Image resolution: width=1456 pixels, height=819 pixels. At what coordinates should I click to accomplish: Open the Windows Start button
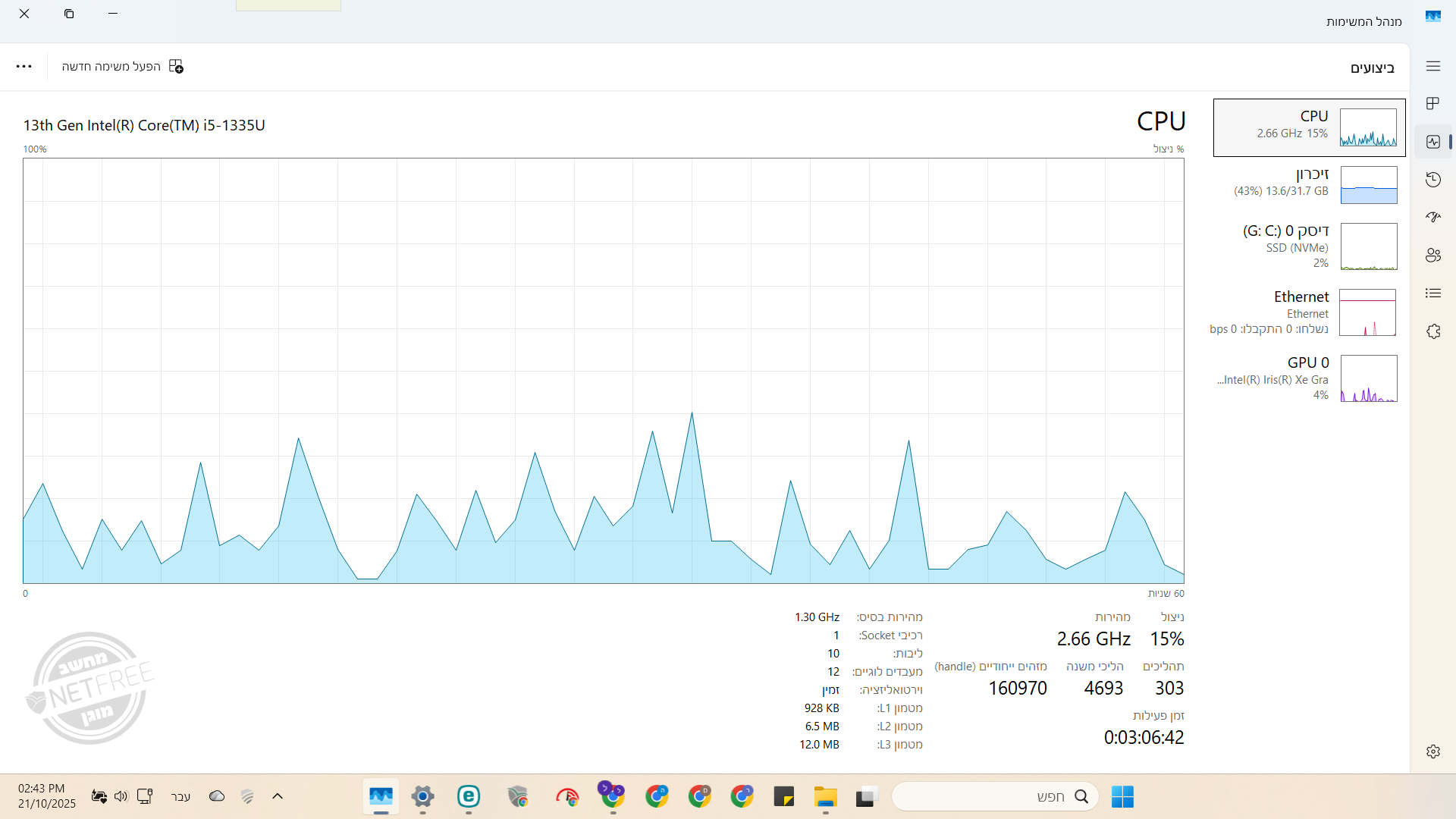tap(1122, 796)
